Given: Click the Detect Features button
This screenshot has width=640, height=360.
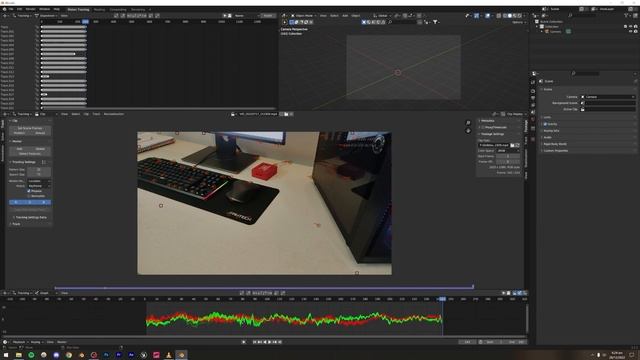Looking at the screenshot, I should [30, 154].
